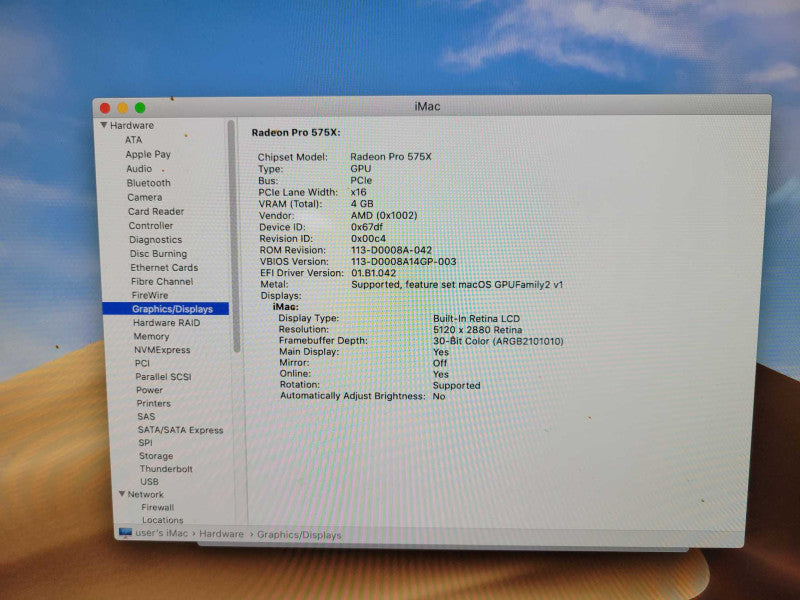The image size is (800, 600).
Task: Click Framebuffer Depth "30-Bit Color" value
Action: click(x=498, y=341)
